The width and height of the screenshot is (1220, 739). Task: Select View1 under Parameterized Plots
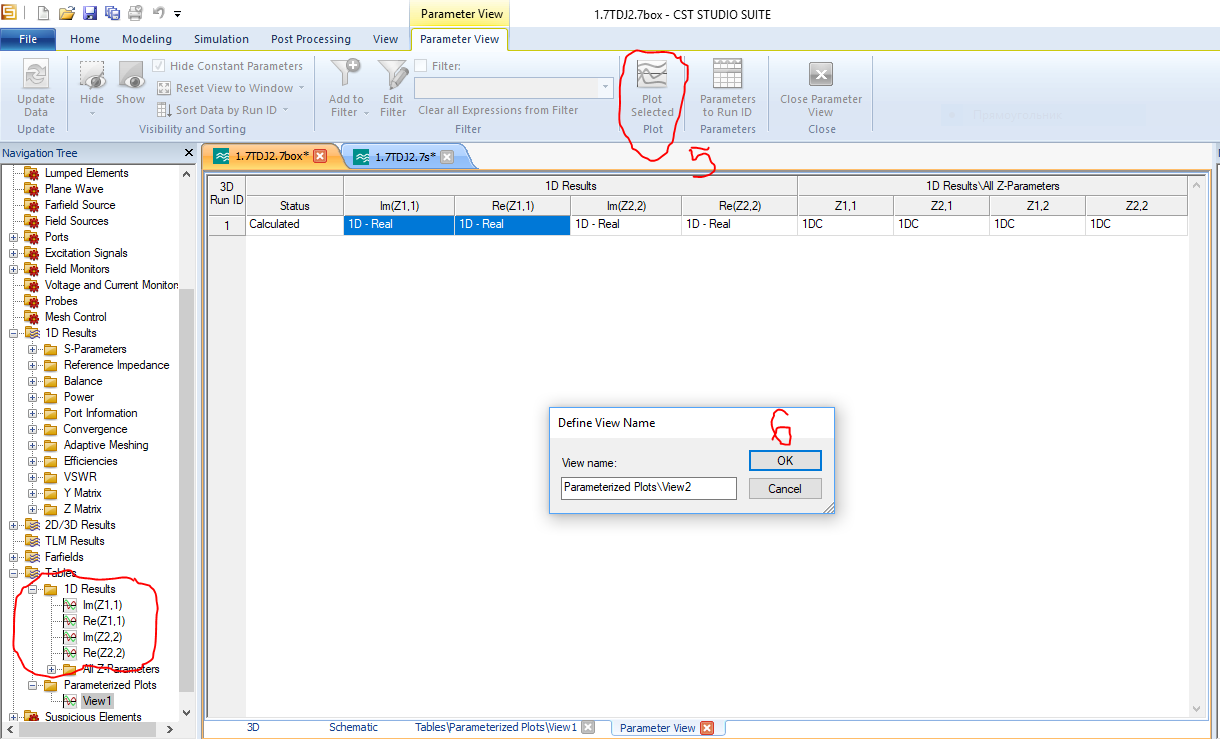tap(97, 701)
